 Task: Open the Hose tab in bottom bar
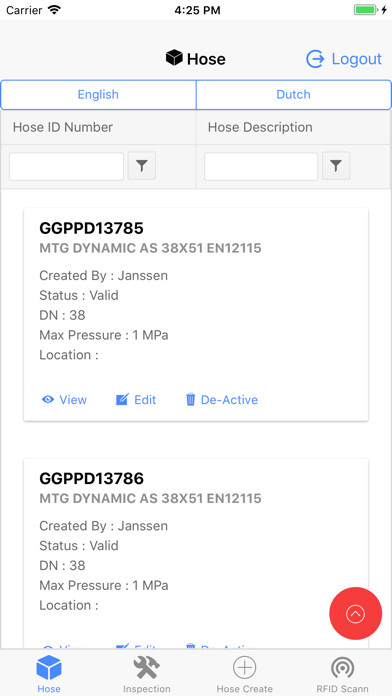coord(49,674)
